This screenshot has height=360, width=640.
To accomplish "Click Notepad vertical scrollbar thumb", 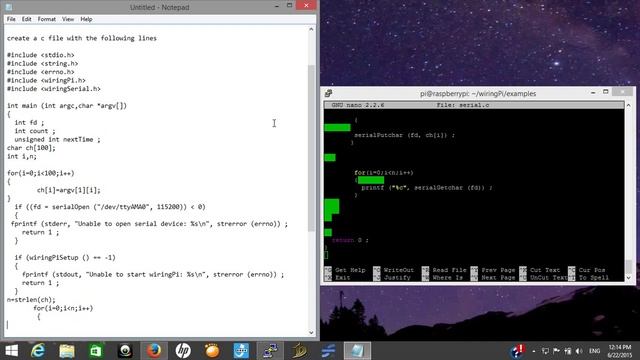I will [x=311, y=148].
